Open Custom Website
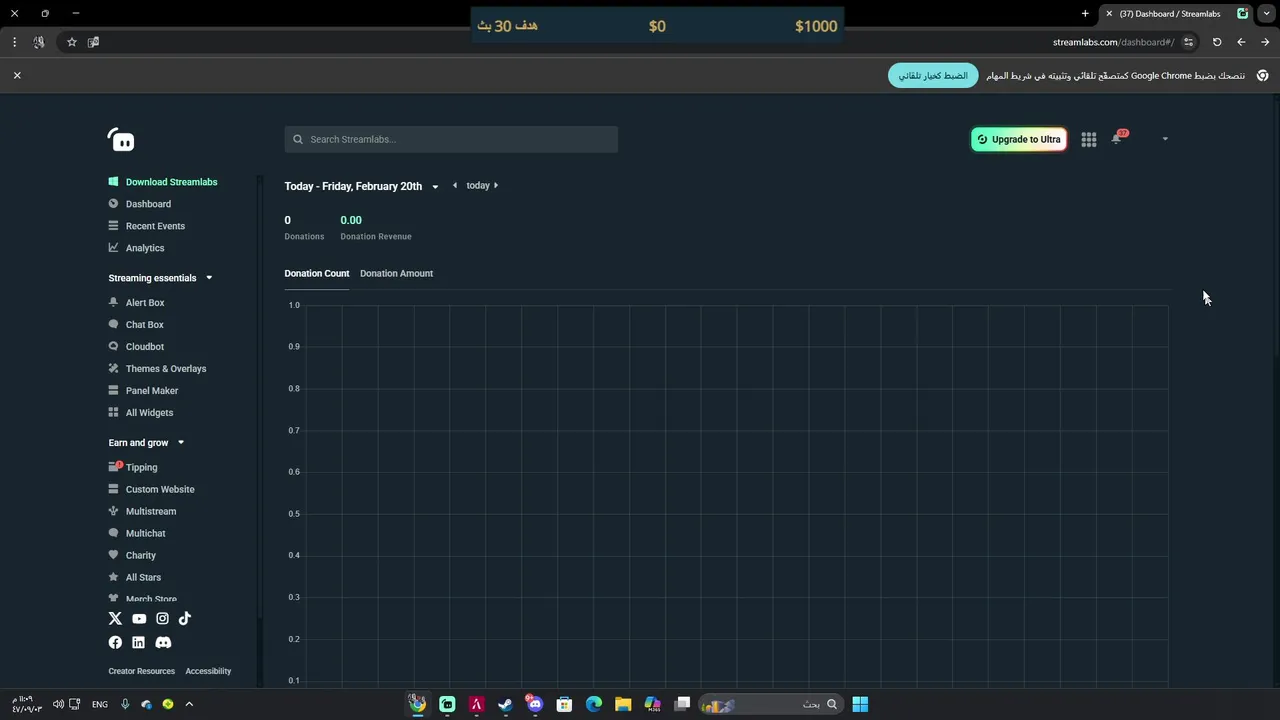Viewport: 1280px width, 720px height. click(x=160, y=490)
